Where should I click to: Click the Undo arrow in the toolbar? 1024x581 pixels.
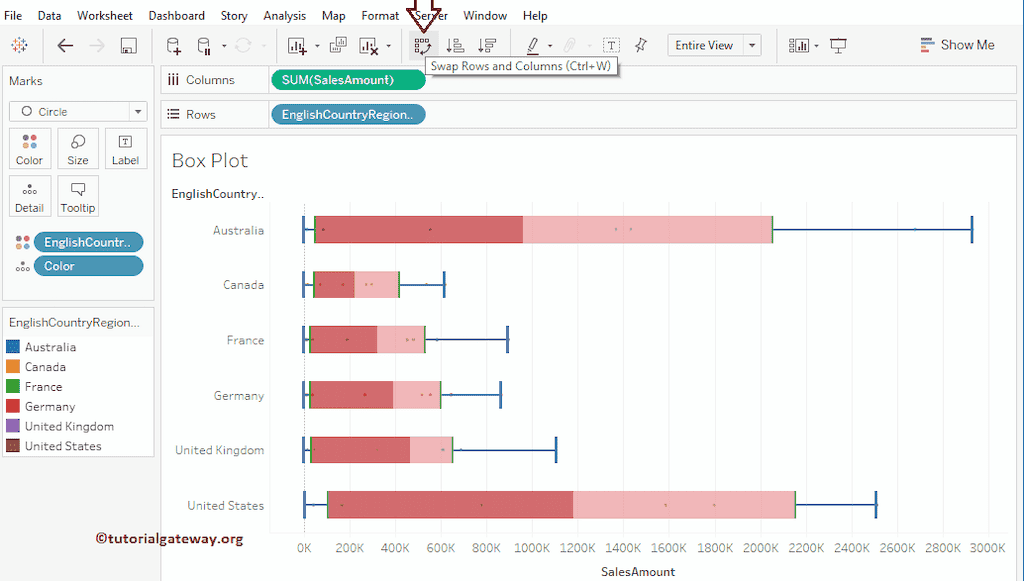65,45
